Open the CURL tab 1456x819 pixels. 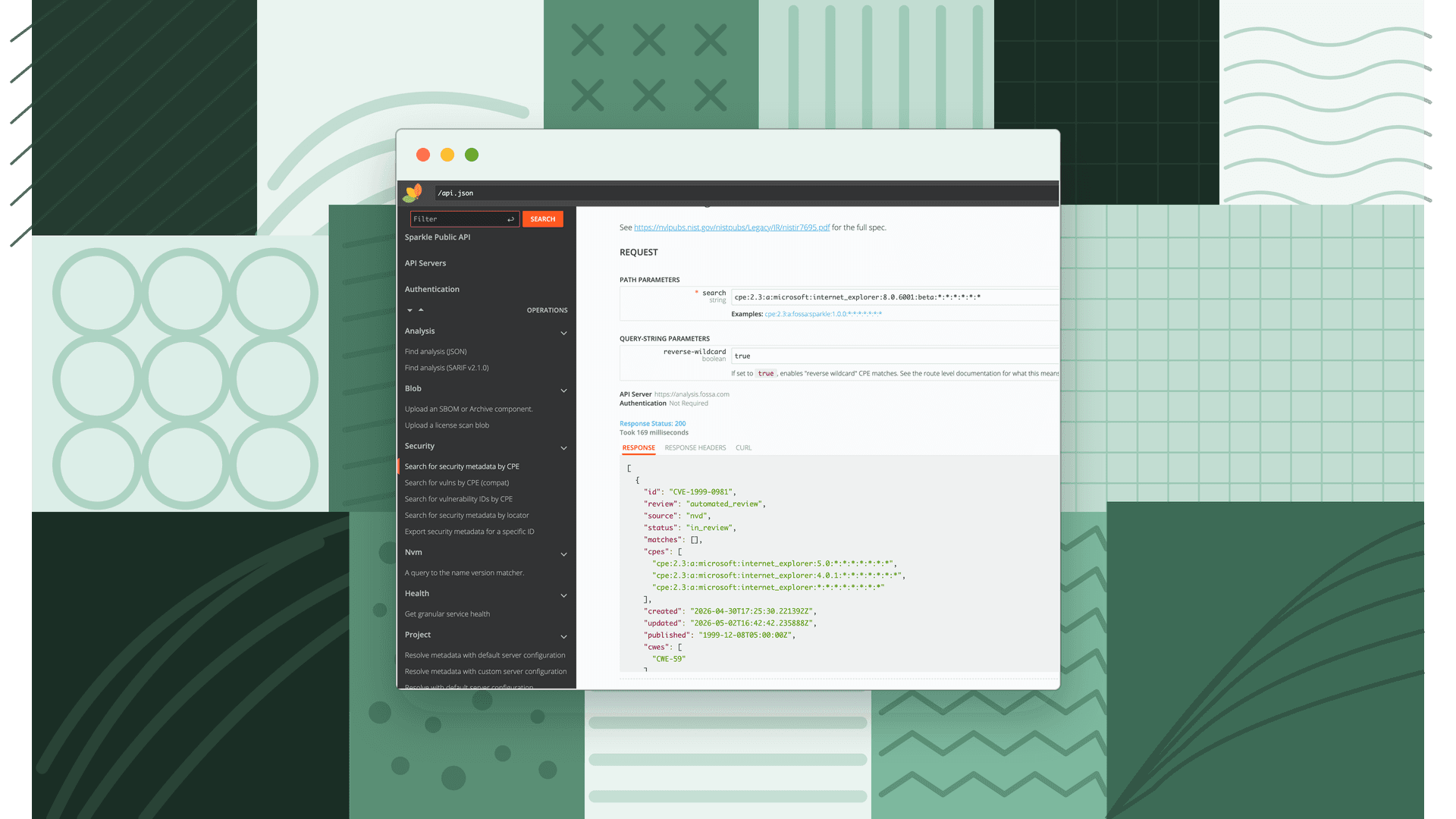click(743, 448)
